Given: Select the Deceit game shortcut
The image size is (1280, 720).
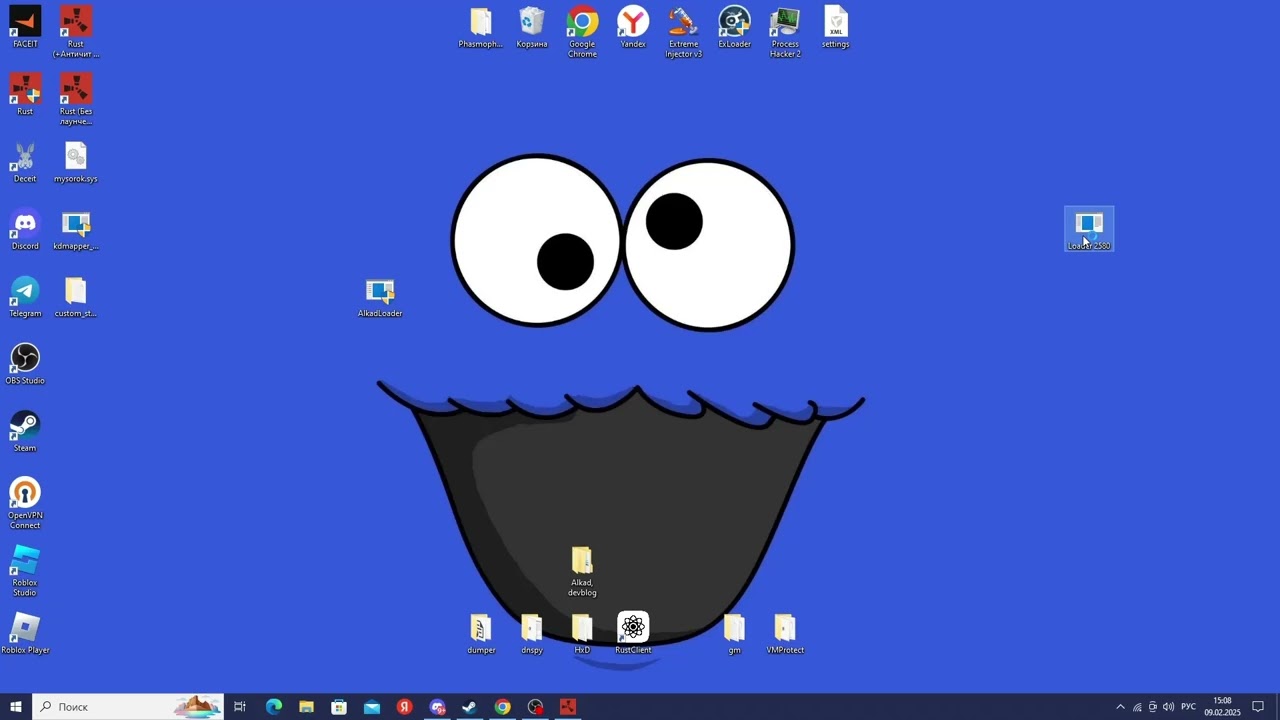Looking at the screenshot, I should pyautogui.click(x=25, y=162).
